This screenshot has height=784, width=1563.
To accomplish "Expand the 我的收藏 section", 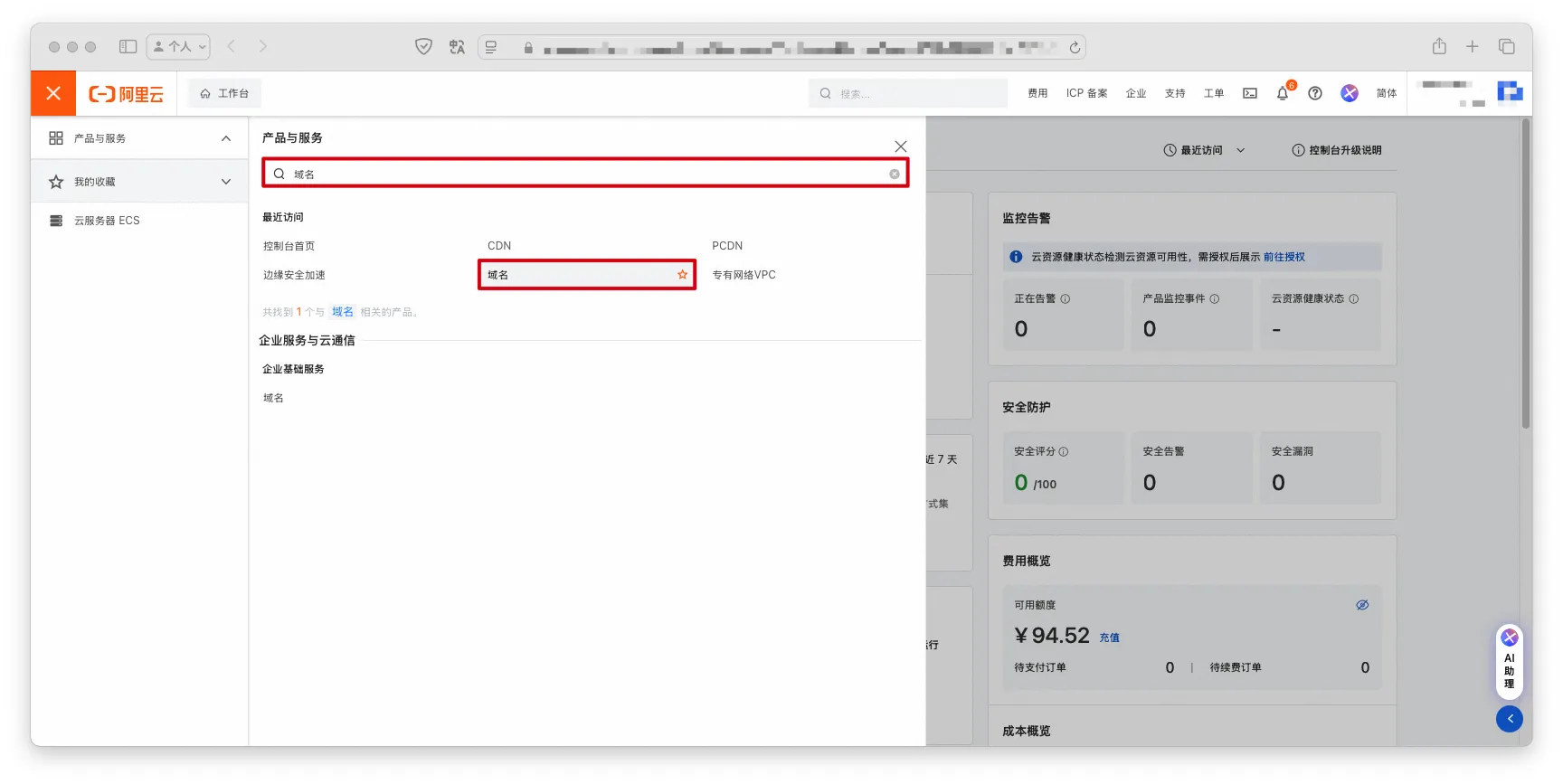I will click(x=226, y=182).
